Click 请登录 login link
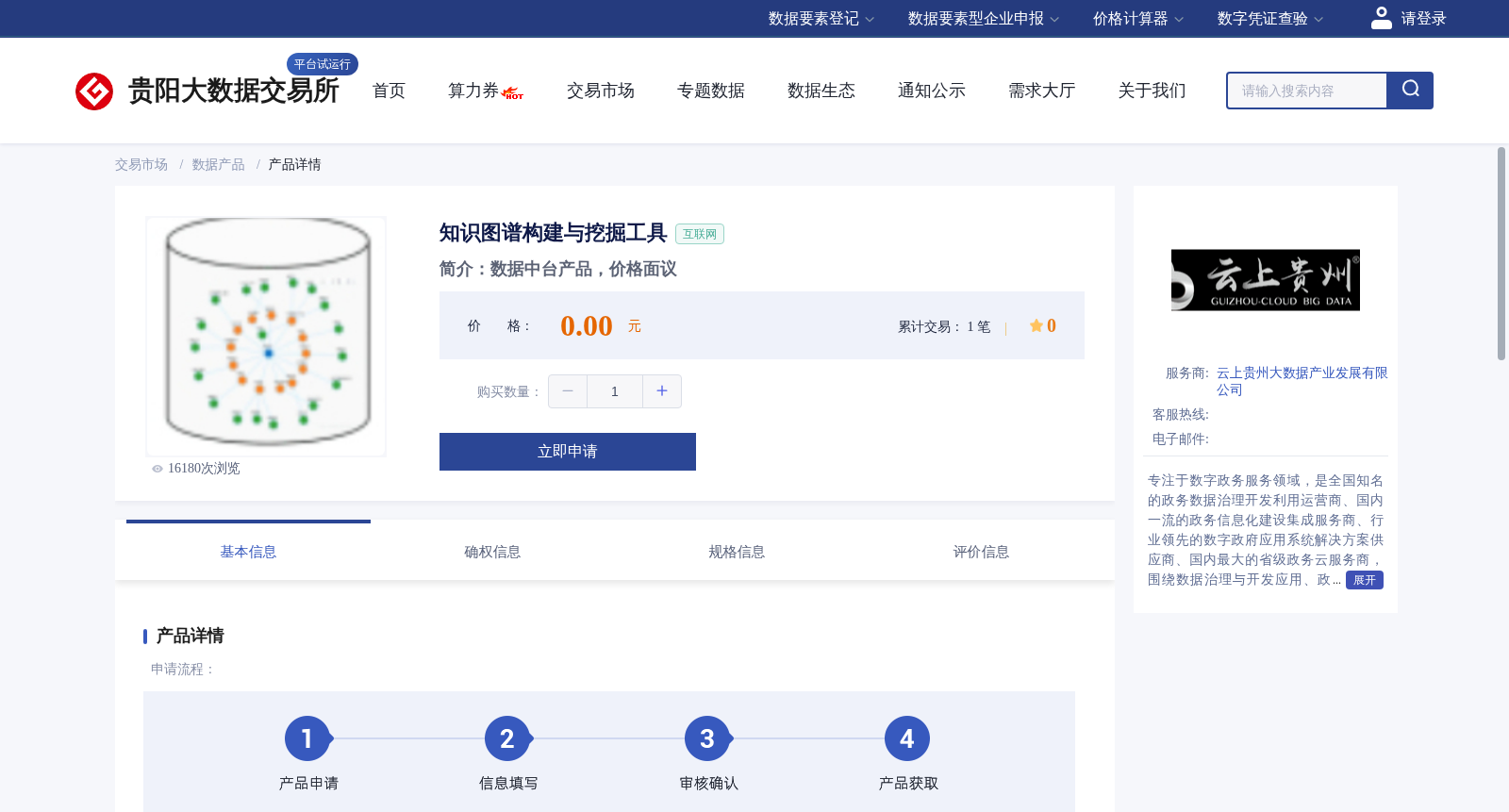The image size is (1509, 812). click(x=1423, y=19)
